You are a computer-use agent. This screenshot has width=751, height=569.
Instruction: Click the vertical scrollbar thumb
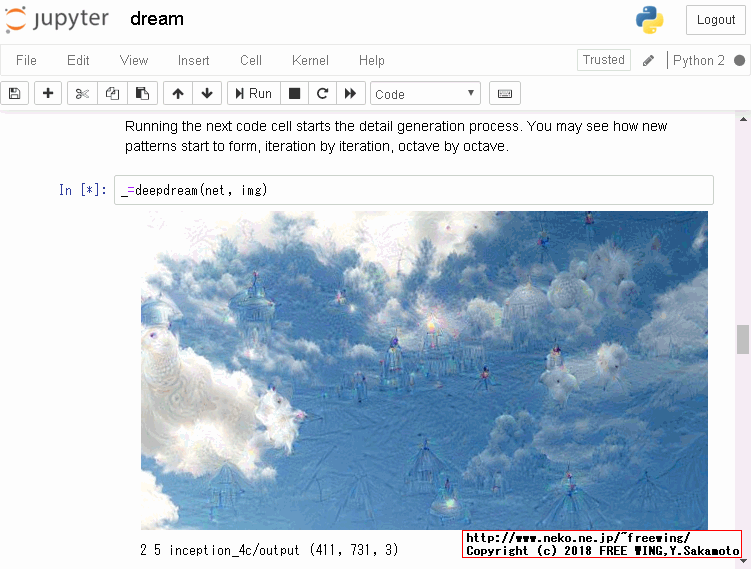(x=743, y=339)
